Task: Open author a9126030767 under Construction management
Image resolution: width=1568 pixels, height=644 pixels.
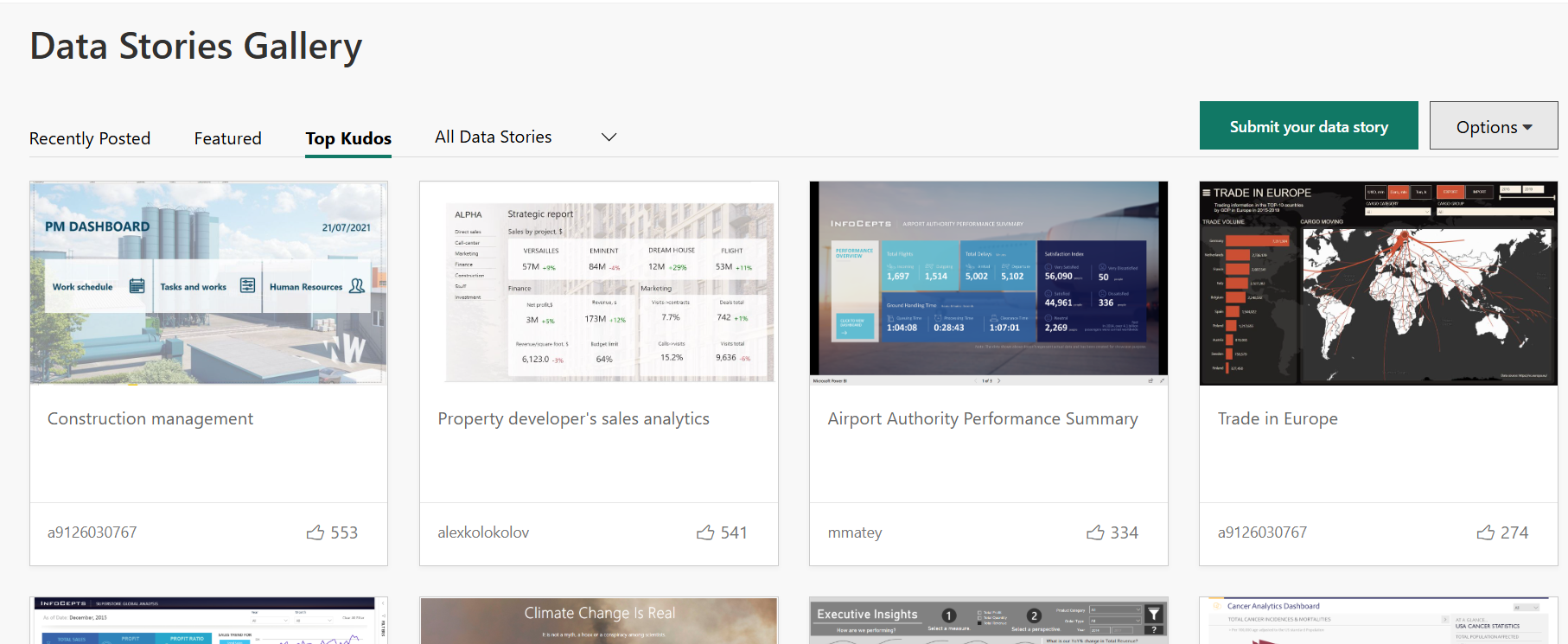Action: coord(92,532)
